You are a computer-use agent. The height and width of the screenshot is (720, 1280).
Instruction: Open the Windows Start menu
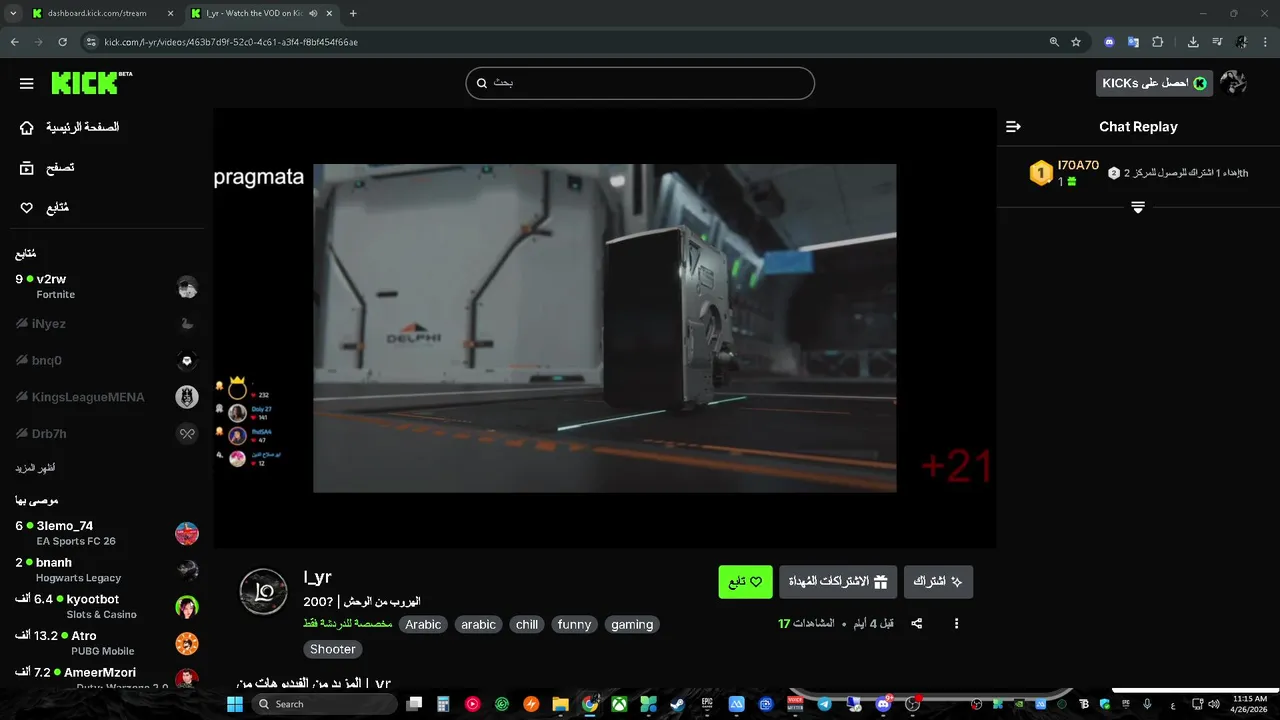[x=235, y=704]
